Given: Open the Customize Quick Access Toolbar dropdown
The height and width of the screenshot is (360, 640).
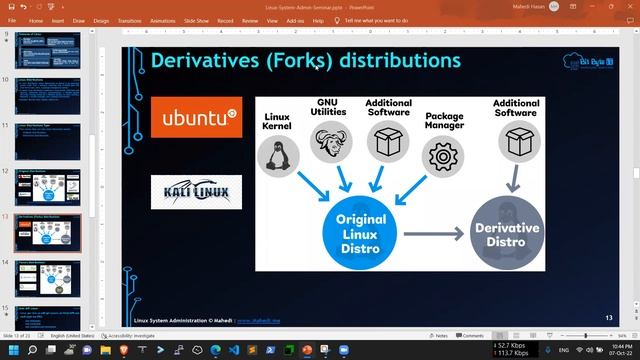Looking at the screenshot, I should point(62,7).
